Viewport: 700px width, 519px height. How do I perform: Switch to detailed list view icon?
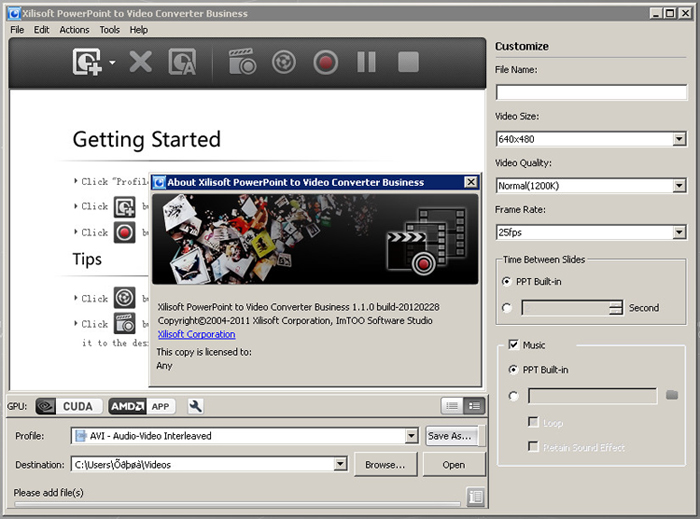[x=474, y=406]
